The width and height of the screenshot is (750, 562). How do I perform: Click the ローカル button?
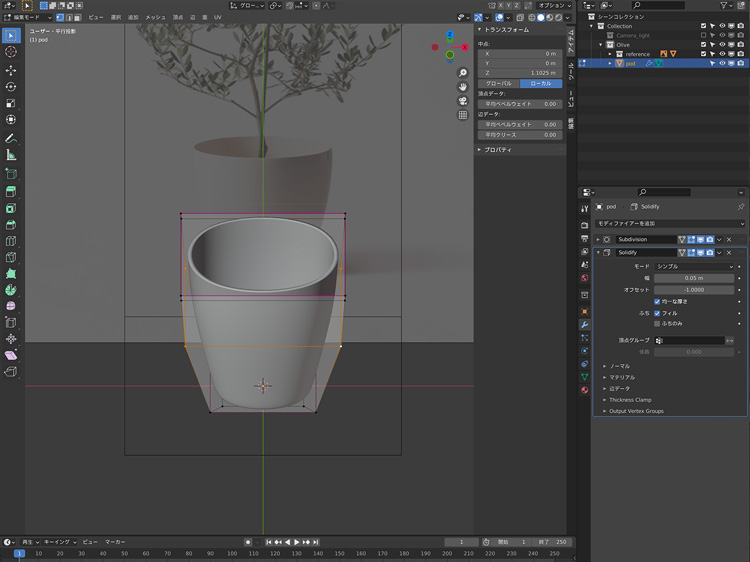point(541,83)
